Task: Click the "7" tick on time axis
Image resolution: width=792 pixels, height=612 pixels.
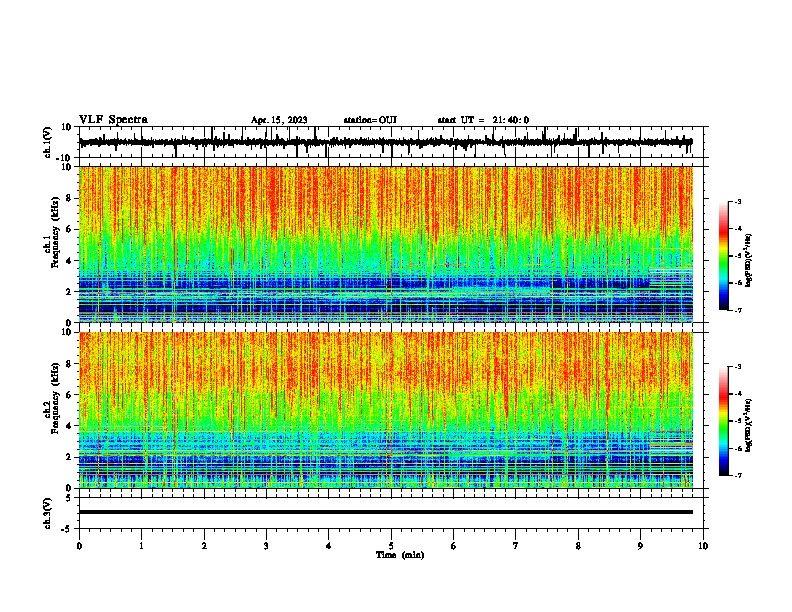Action: point(516,546)
